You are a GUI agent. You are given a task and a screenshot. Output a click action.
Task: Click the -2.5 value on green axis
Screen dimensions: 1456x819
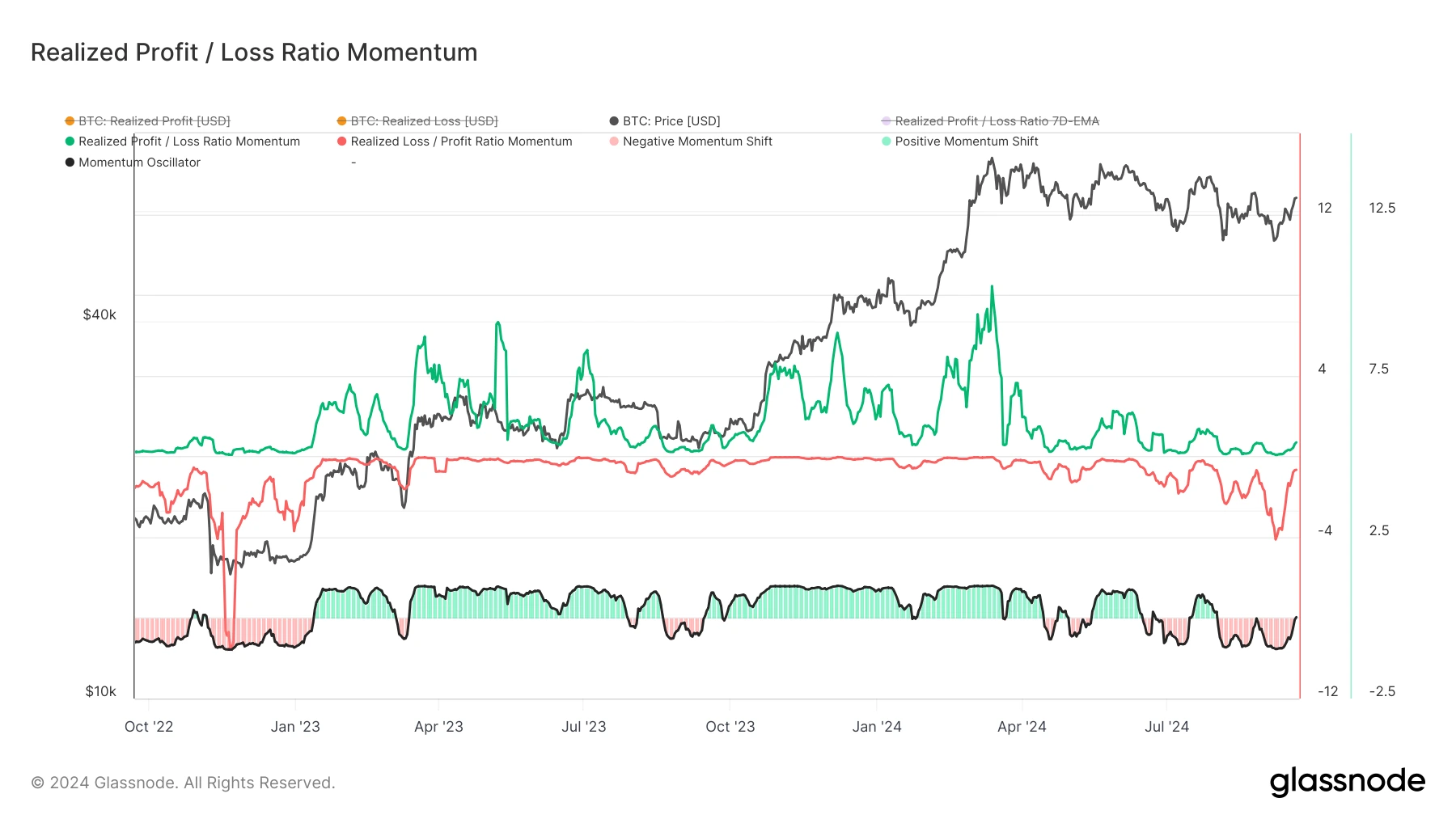pyautogui.click(x=1382, y=691)
